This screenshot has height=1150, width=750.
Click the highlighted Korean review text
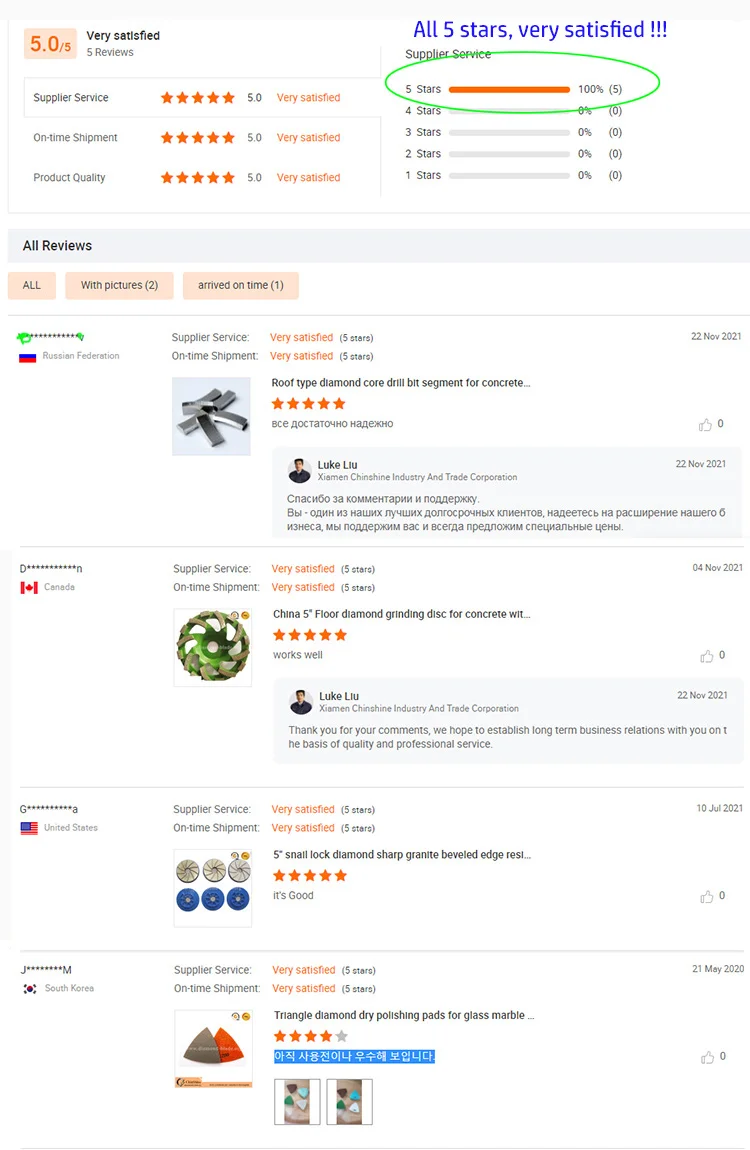pyautogui.click(x=354, y=1057)
